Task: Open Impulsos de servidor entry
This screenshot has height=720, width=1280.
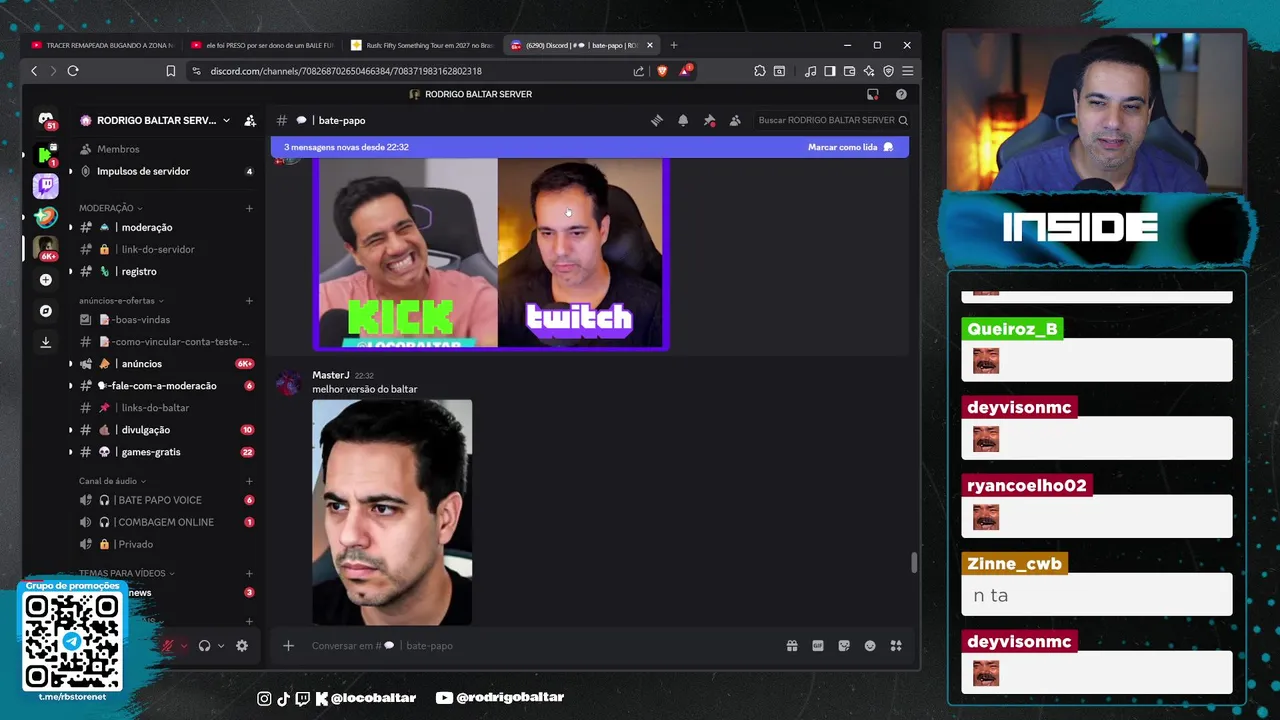Action: tap(166, 171)
